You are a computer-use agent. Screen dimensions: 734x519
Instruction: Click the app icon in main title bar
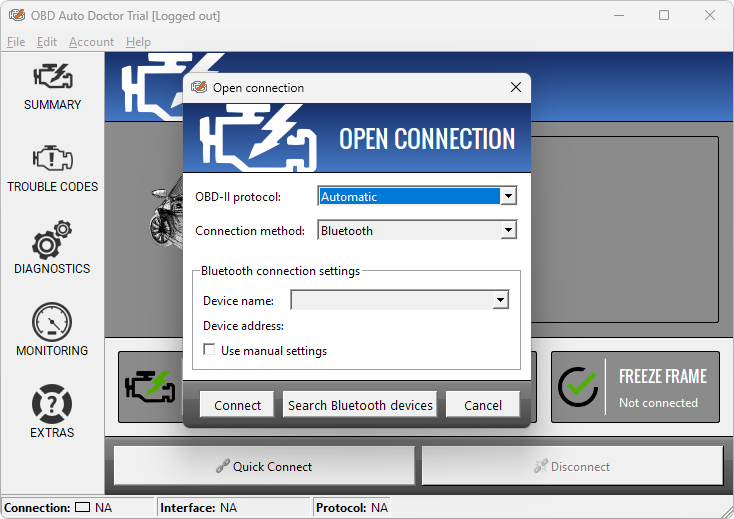17,15
